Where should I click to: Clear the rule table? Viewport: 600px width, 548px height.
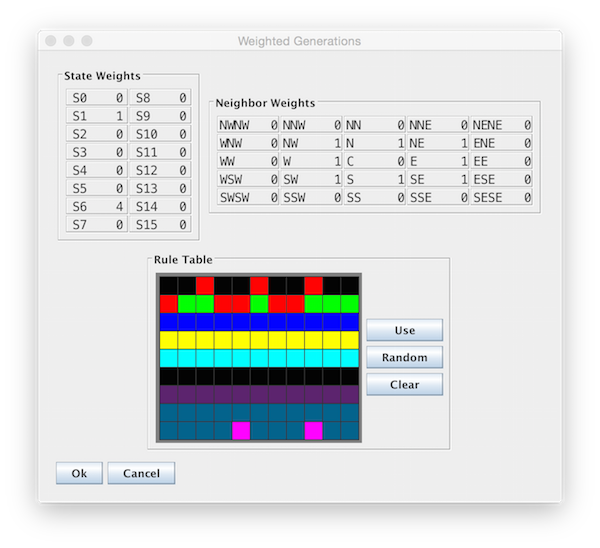[x=404, y=384]
